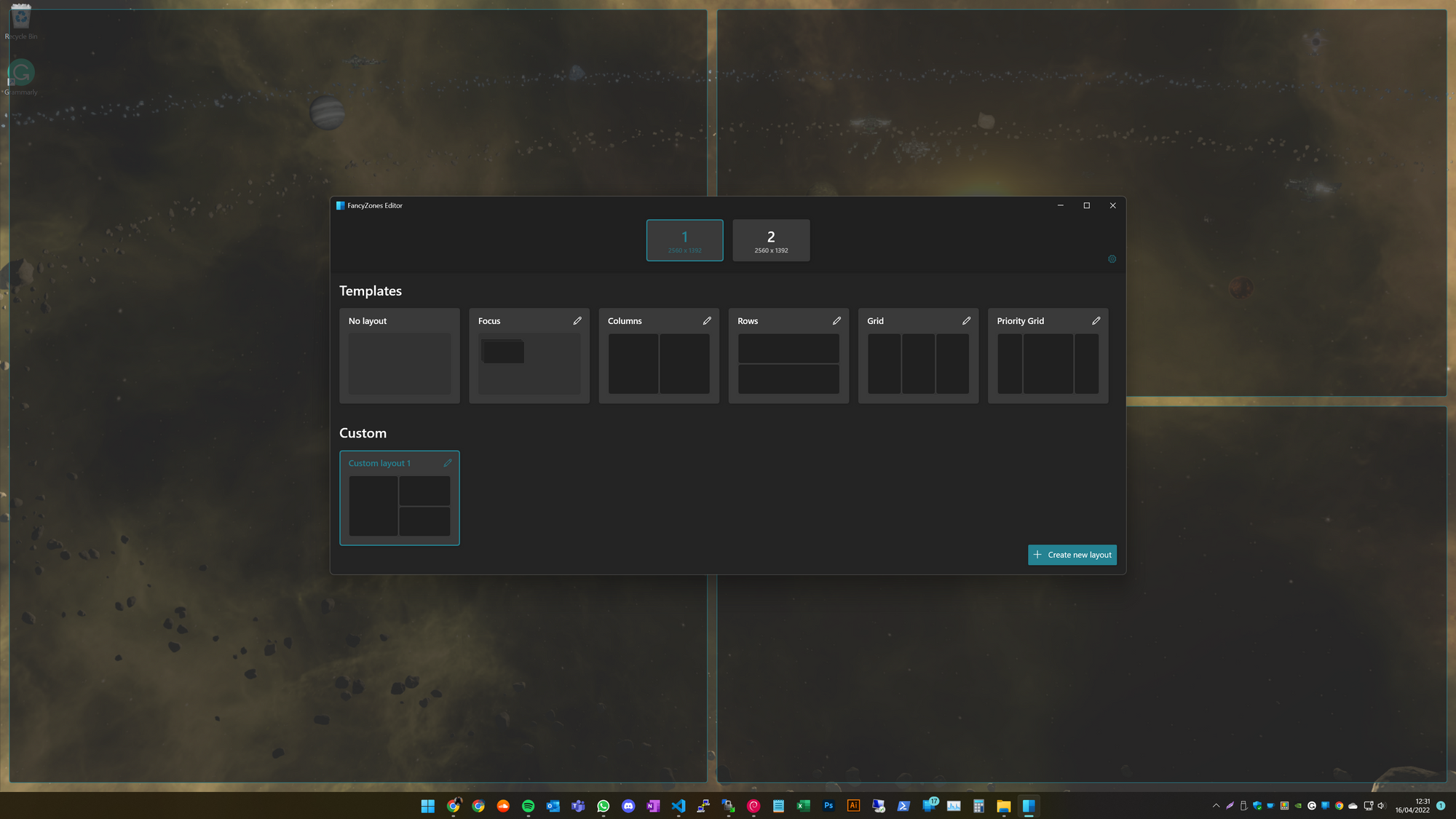The image size is (1456, 819).
Task: Edit the Rows template with pencil icon
Action: [836, 320]
